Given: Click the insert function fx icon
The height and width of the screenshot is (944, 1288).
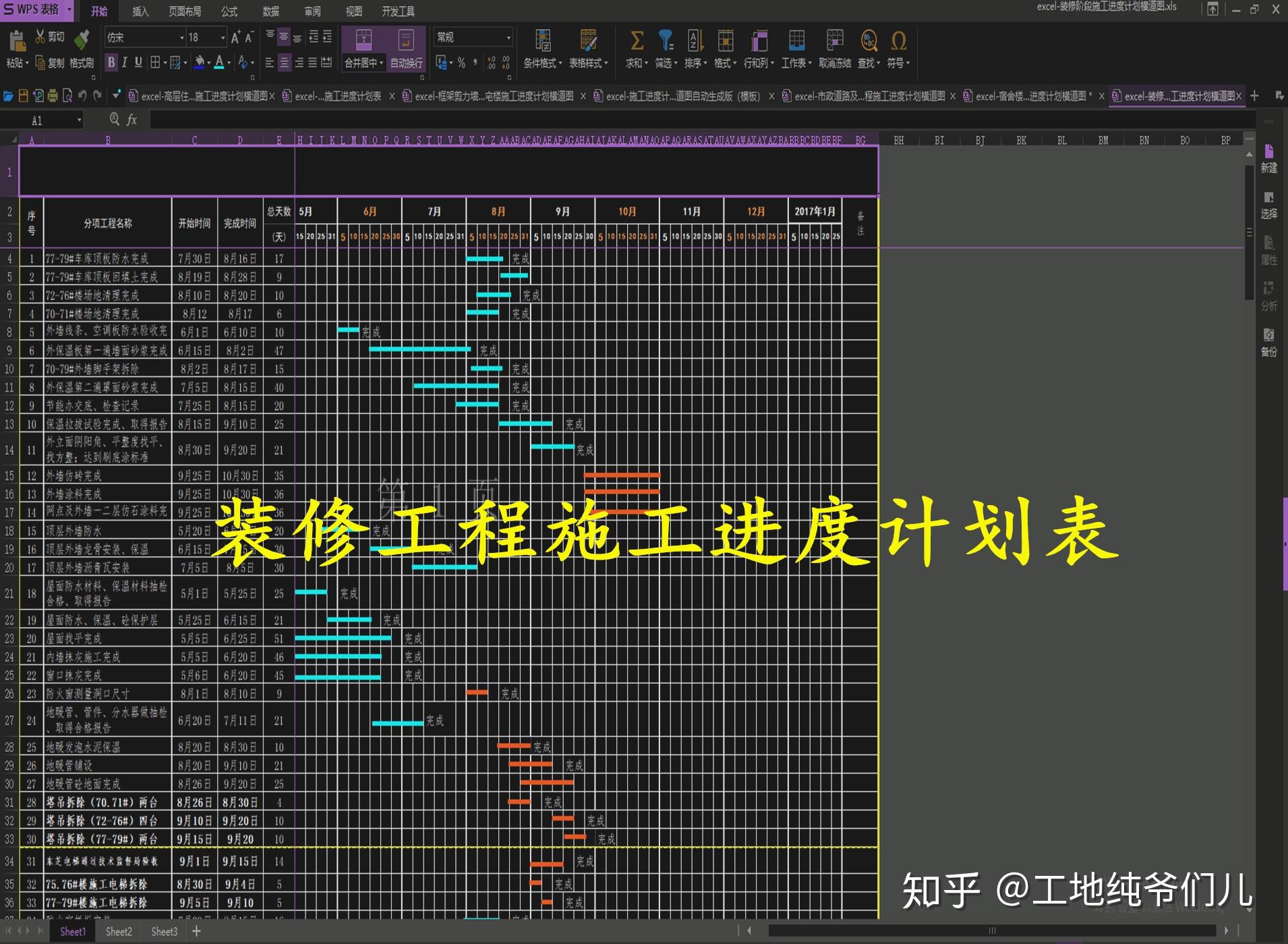Looking at the screenshot, I should 132,120.
